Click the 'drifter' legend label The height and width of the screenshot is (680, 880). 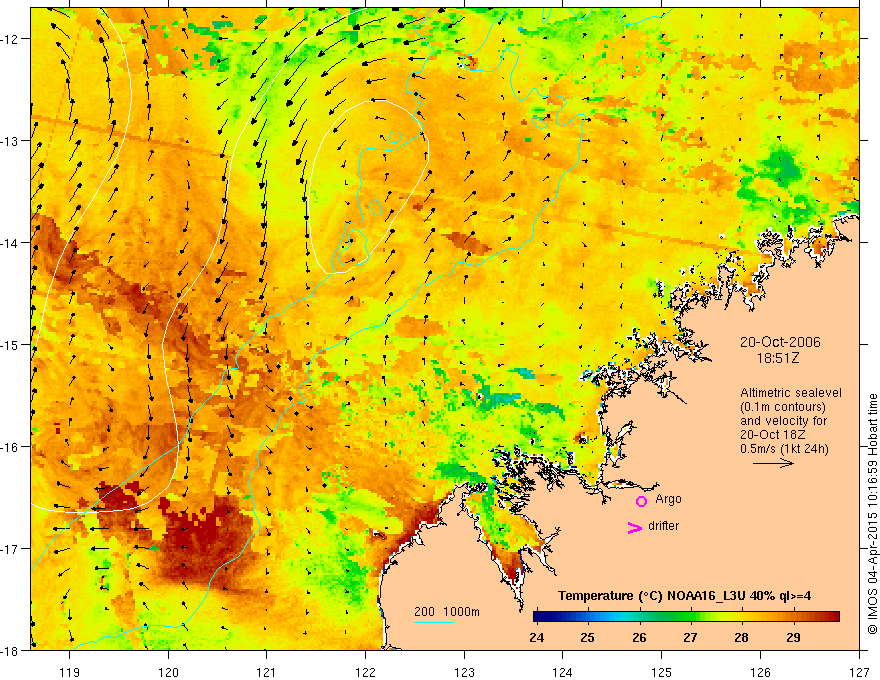click(x=663, y=526)
